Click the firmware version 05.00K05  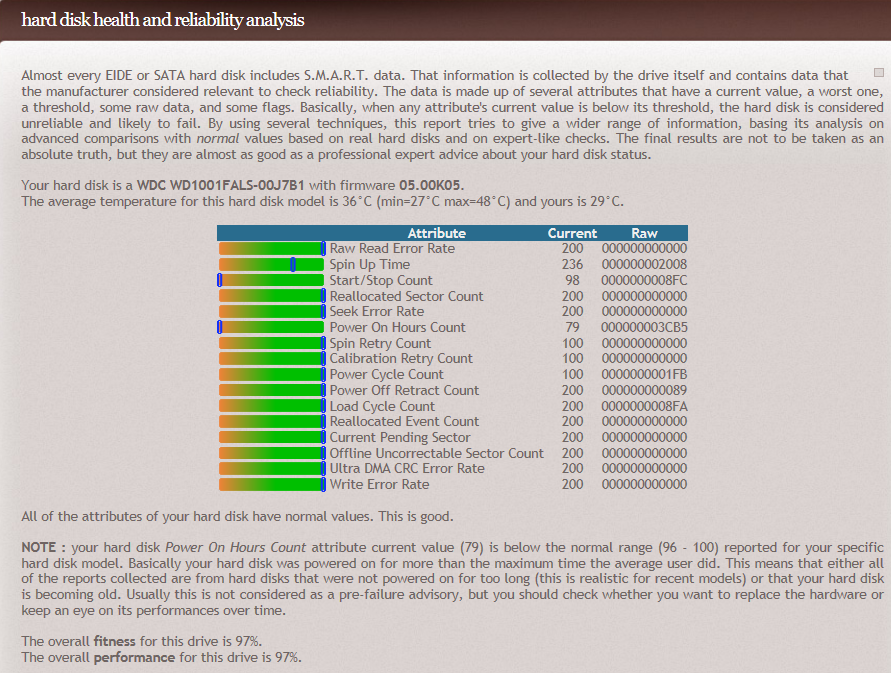click(x=432, y=185)
